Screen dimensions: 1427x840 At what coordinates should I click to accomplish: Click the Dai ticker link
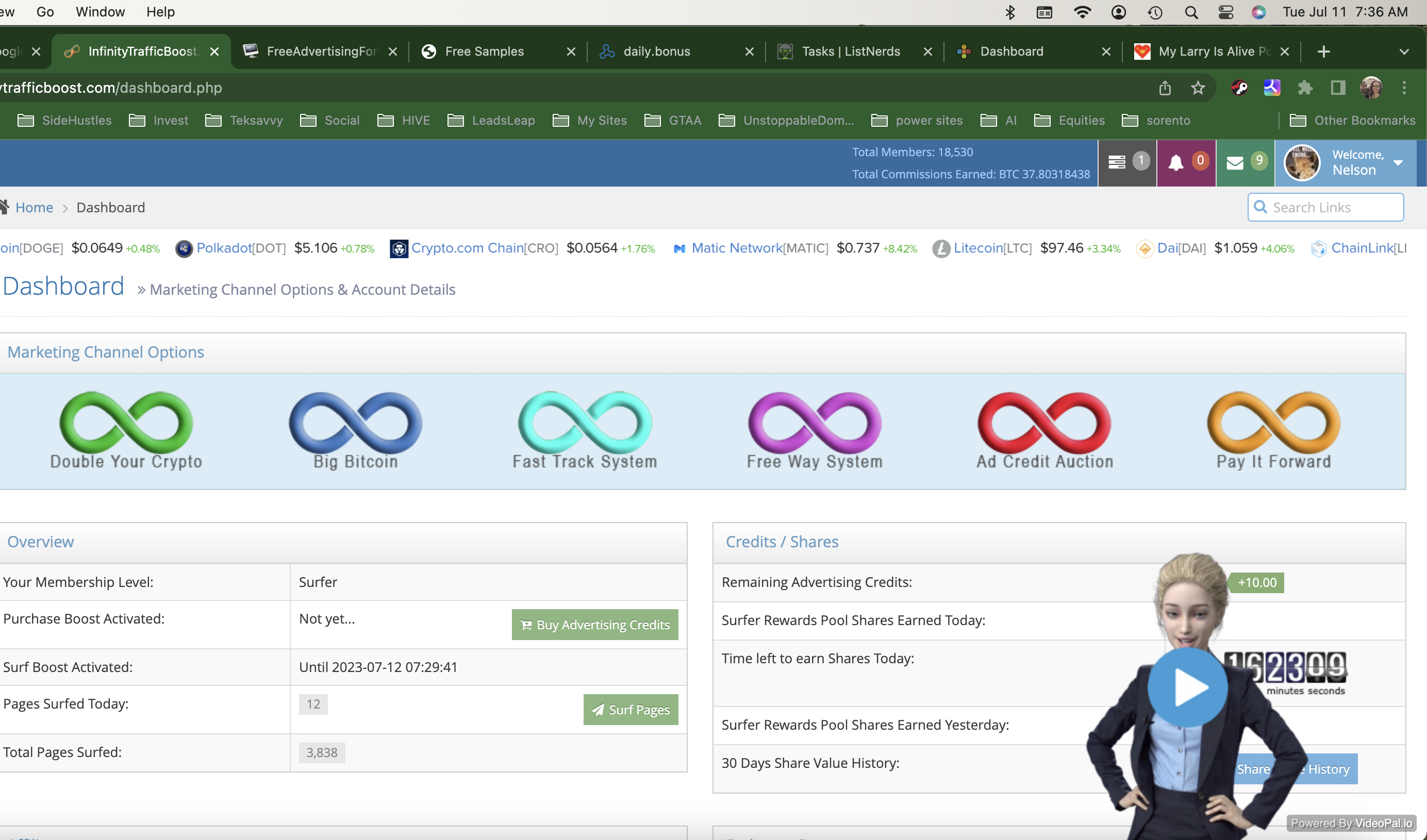tap(1168, 248)
